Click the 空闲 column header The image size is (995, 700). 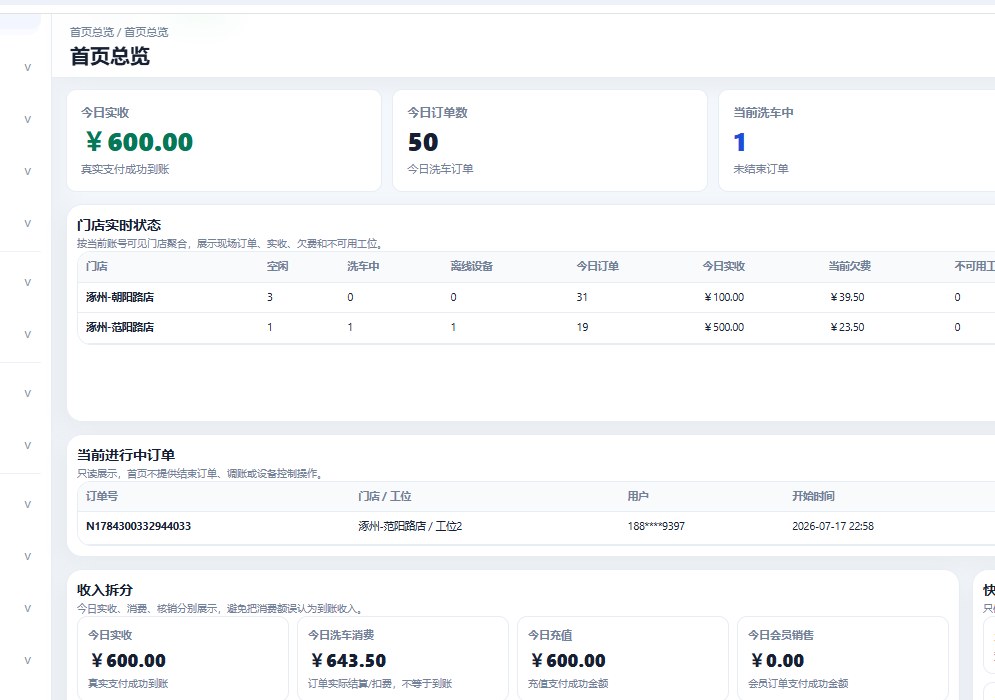[x=277, y=266]
